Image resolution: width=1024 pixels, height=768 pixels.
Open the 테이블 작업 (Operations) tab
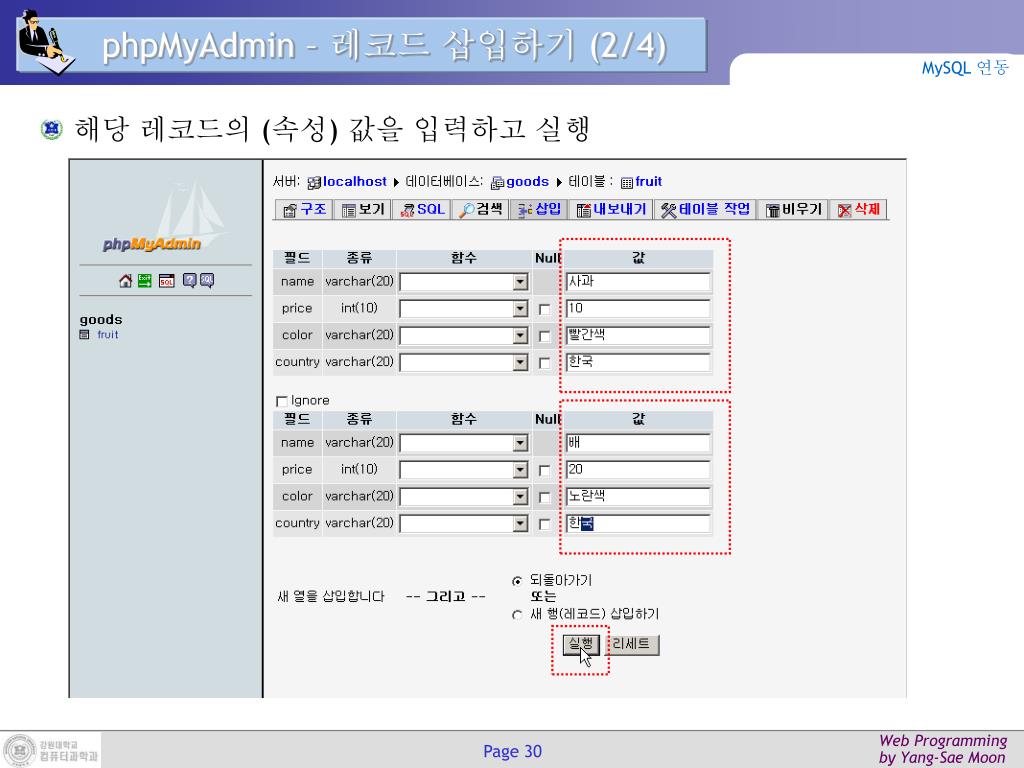point(705,210)
